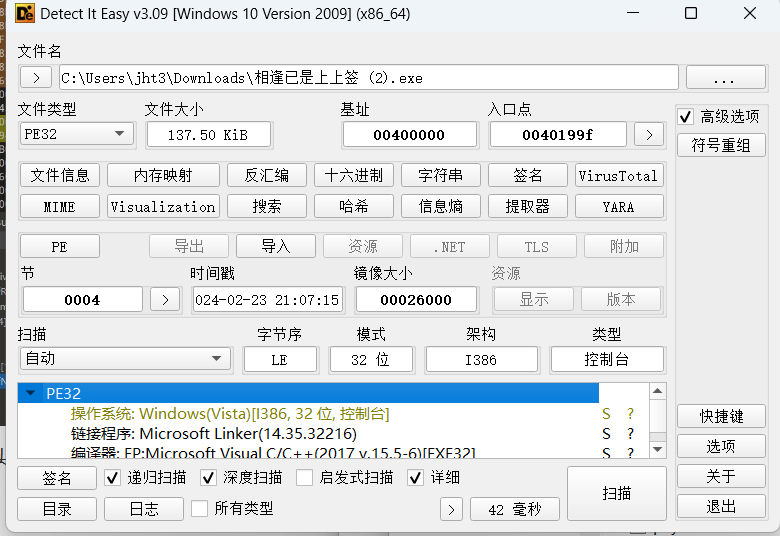This screenshot has width=780, height=536.
Task: Click the 时间戳 field
Action: pos(268,300)
